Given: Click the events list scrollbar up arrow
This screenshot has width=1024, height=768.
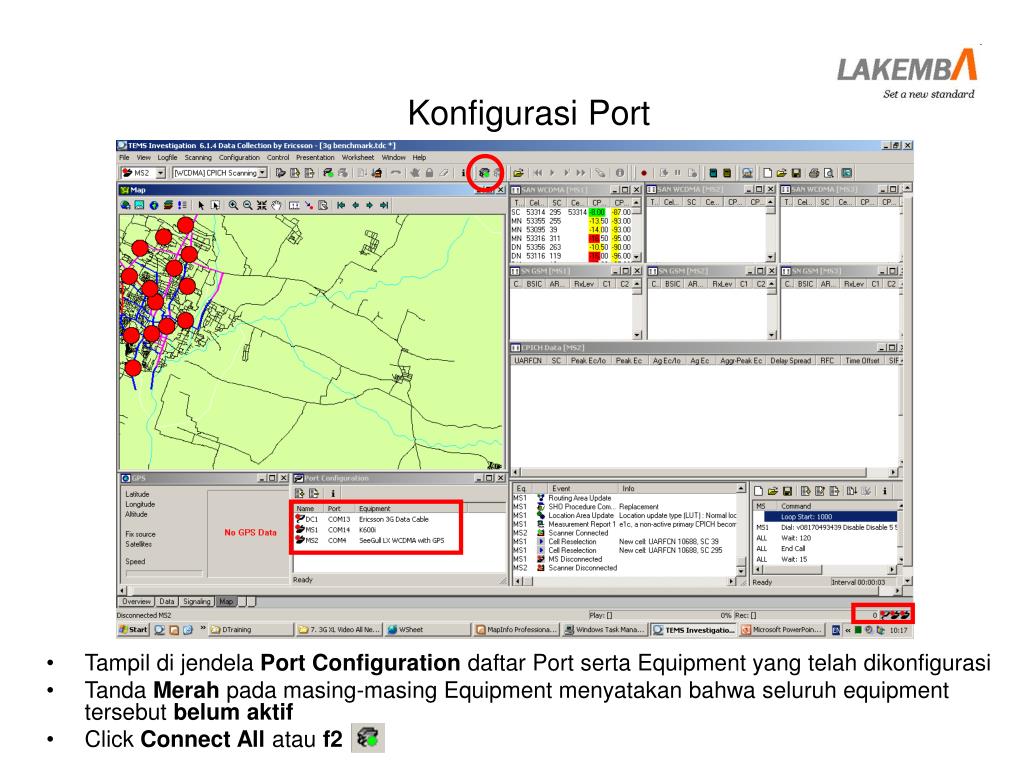Looking at the screenshot, I should pos(741,488).
